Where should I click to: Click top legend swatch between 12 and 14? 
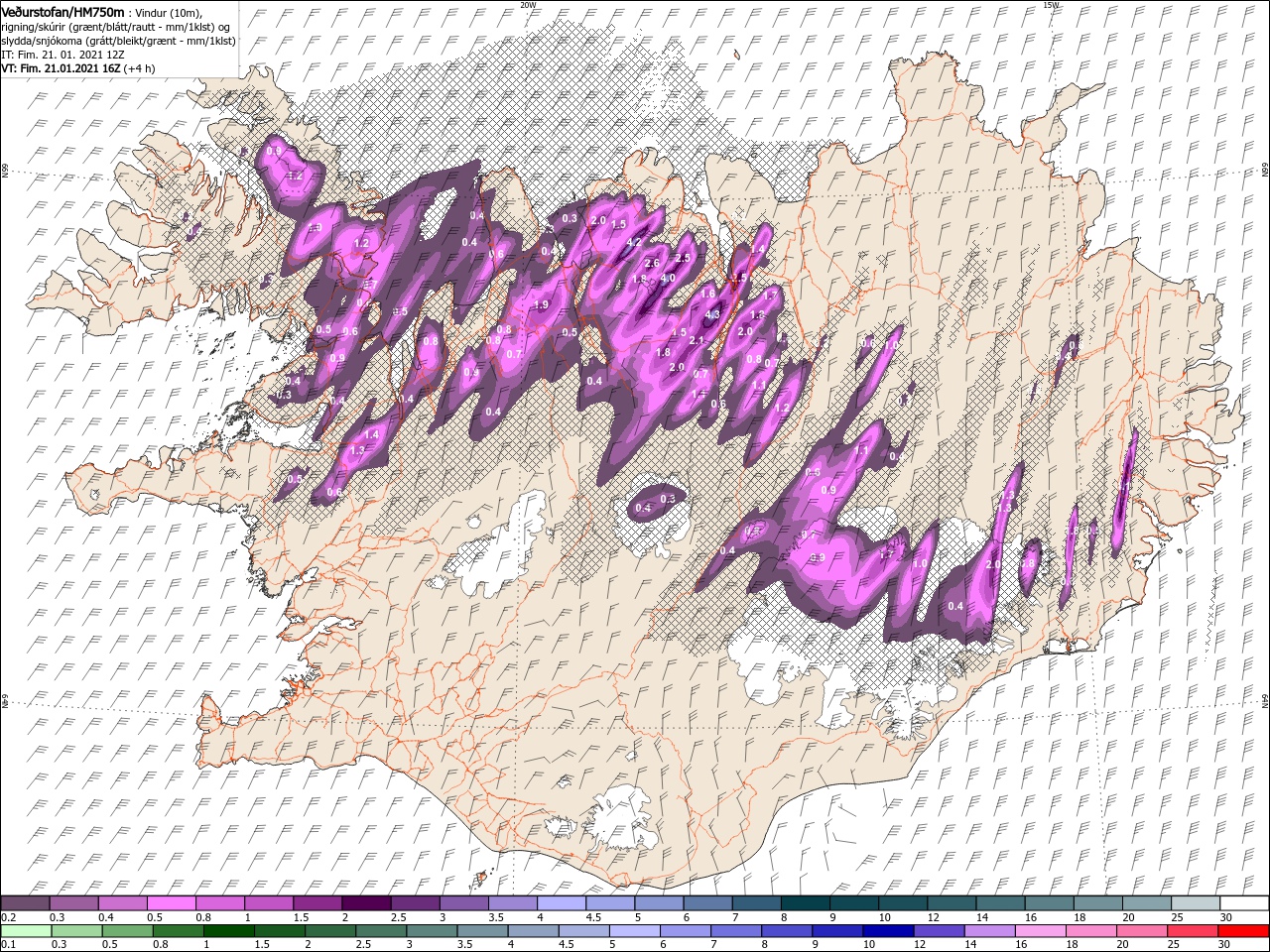(952, 903)
